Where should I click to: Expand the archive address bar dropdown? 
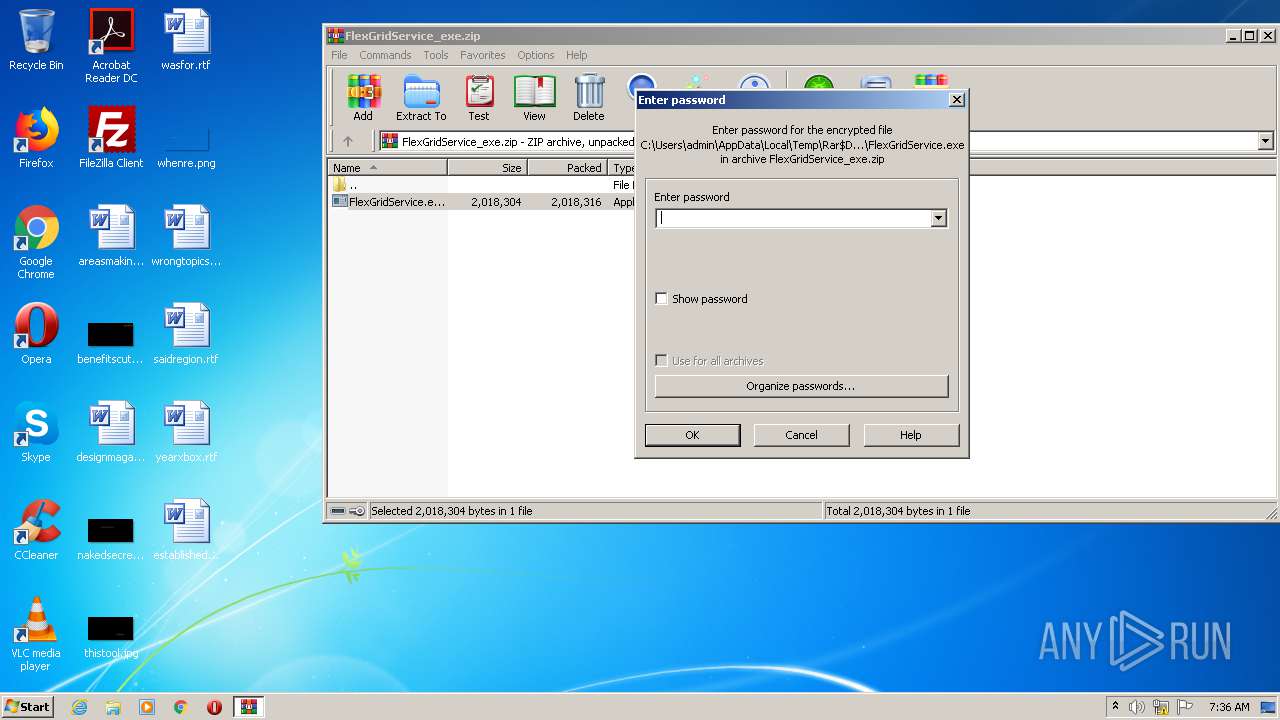coord(1265,141)
